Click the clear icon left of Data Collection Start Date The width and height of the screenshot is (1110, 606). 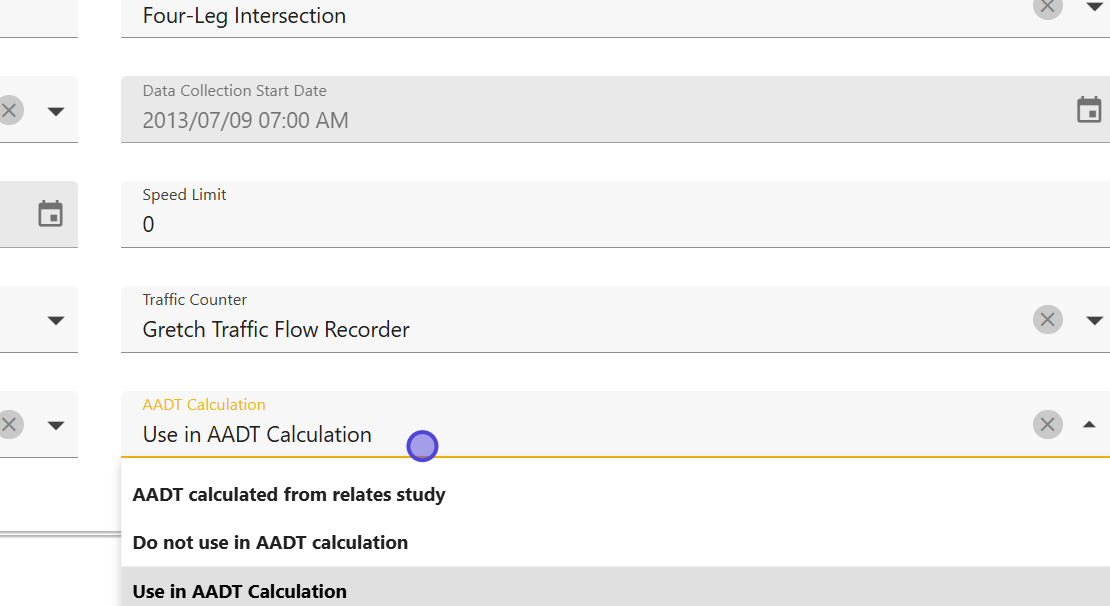(10, 110)
